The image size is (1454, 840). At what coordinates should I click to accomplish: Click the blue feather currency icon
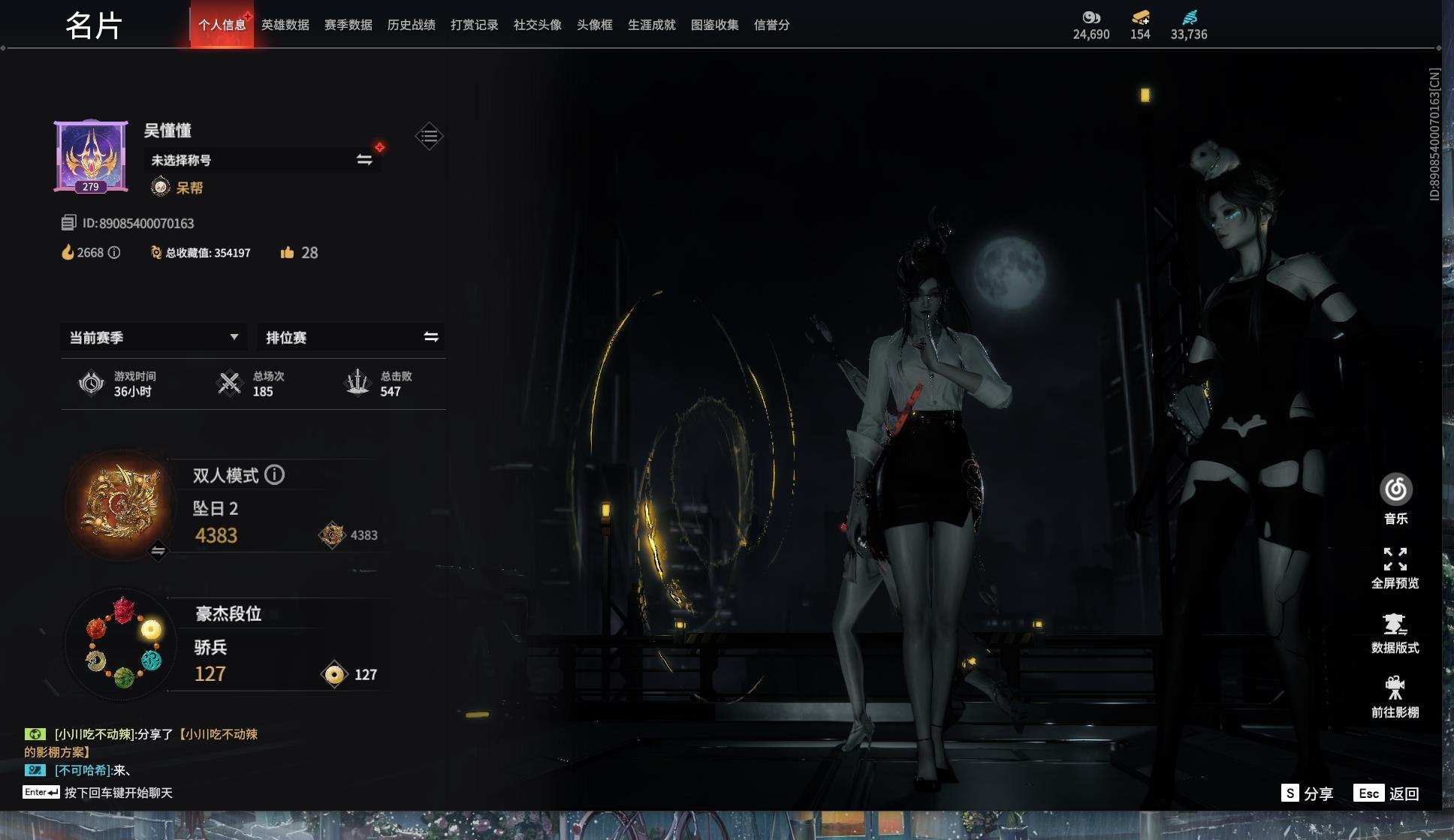point(1190,17)
